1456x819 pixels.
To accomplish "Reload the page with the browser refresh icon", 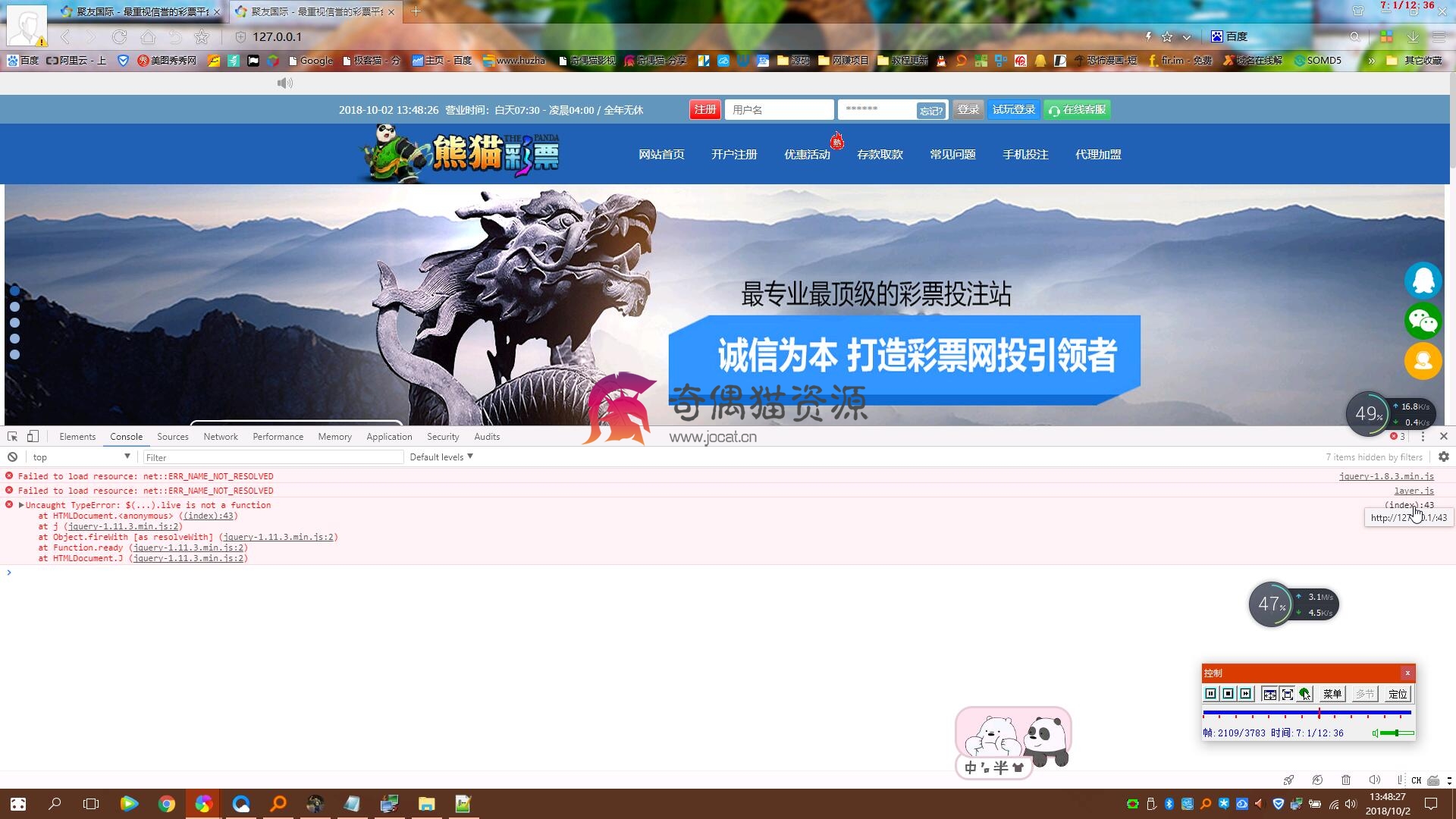I will (119, 36).
